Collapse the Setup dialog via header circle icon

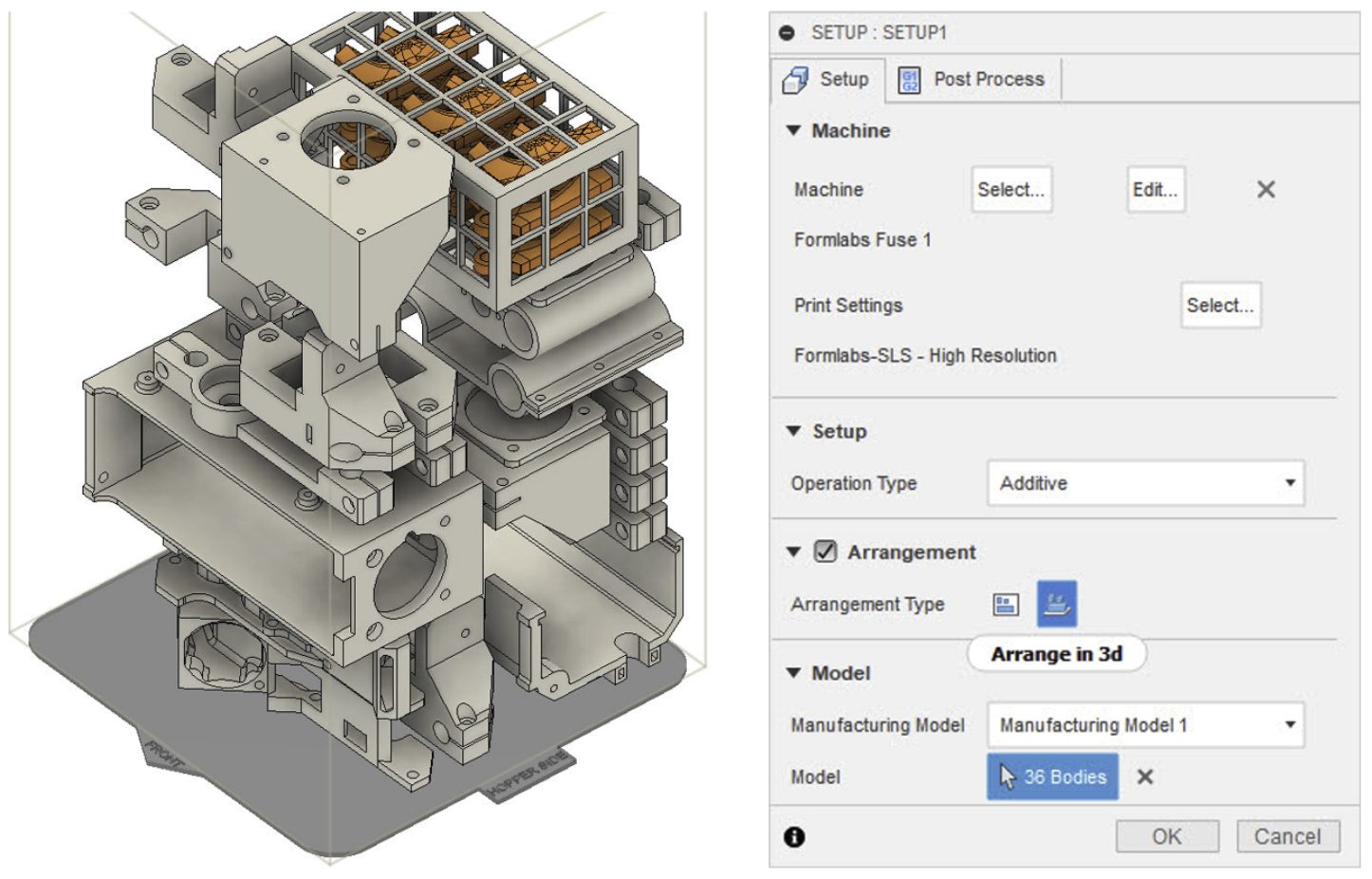pyautogui.click(x=787, y=33)
